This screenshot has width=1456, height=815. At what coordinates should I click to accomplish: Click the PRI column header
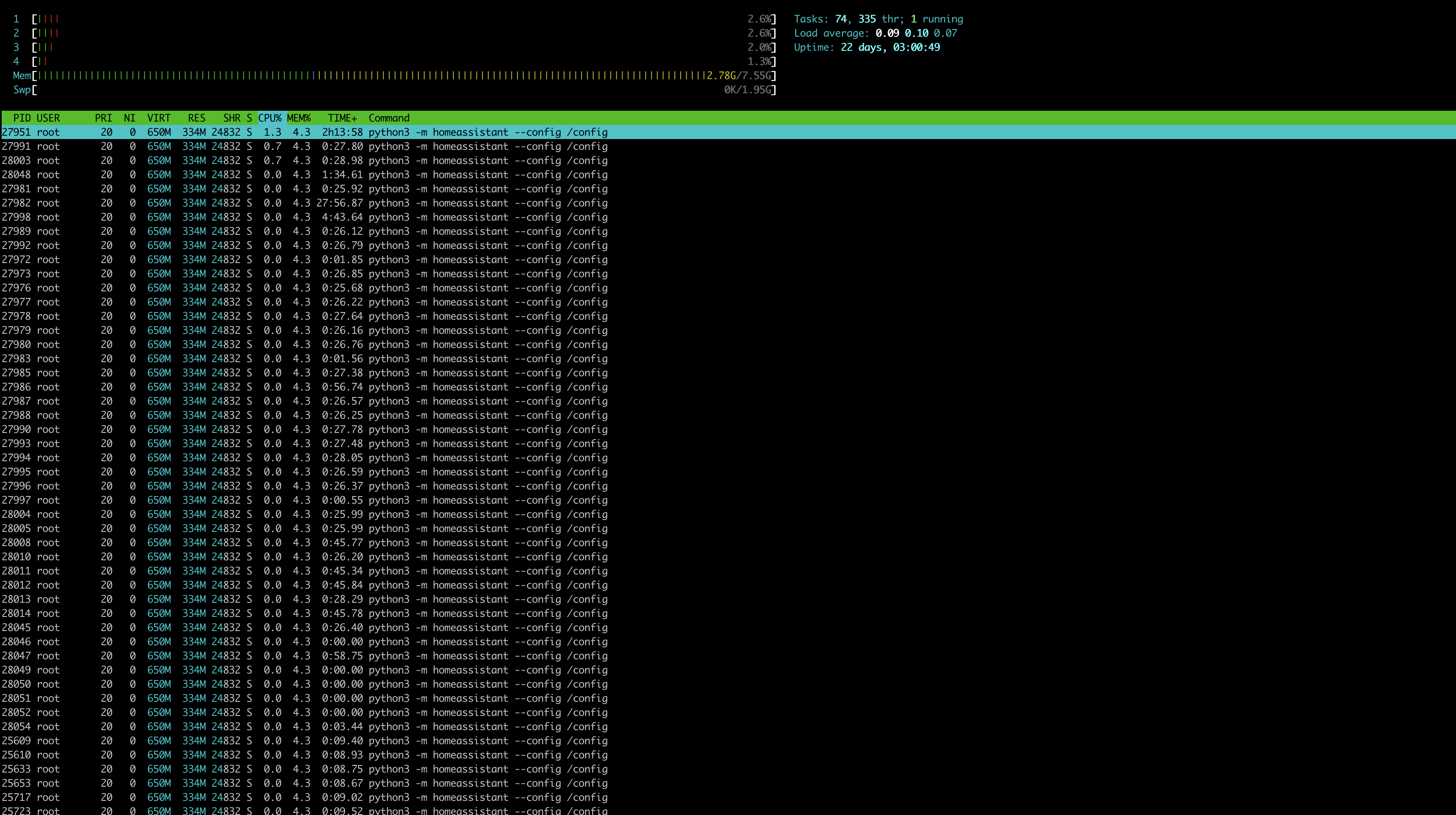(103, 118)
